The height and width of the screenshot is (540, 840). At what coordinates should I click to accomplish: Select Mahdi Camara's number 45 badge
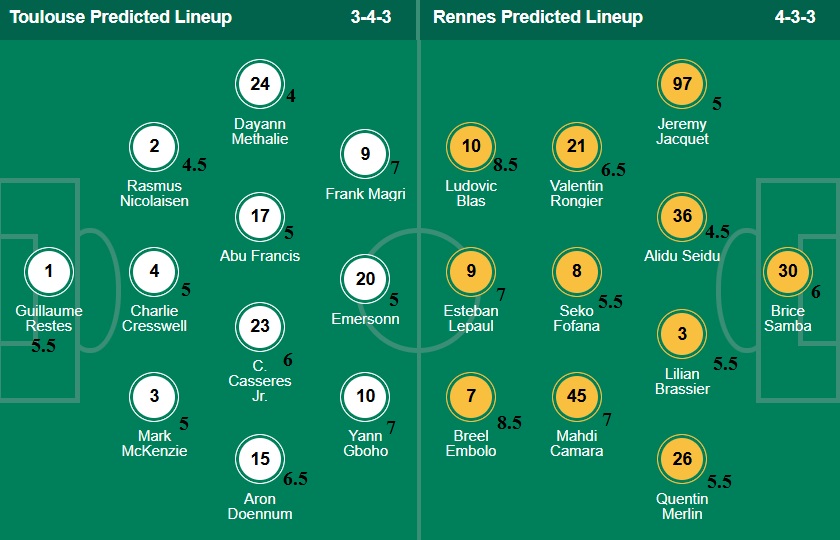click(577, 396)
